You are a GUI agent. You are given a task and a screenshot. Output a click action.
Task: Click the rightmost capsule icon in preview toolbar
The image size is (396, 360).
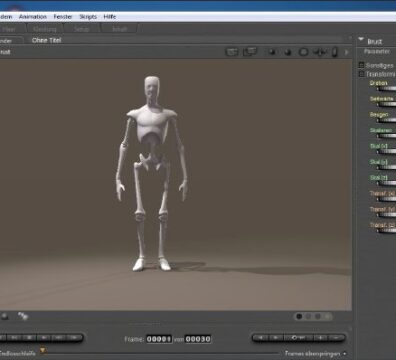click(x=335, y=52)
